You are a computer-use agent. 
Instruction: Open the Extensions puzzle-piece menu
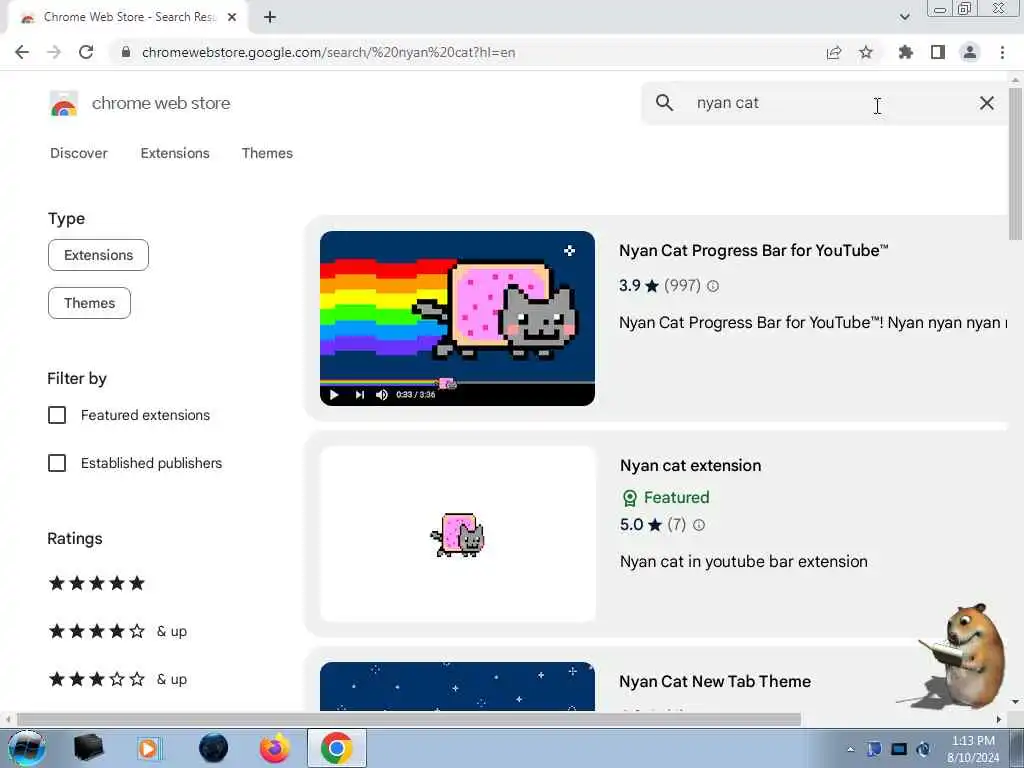coord(906,52)
